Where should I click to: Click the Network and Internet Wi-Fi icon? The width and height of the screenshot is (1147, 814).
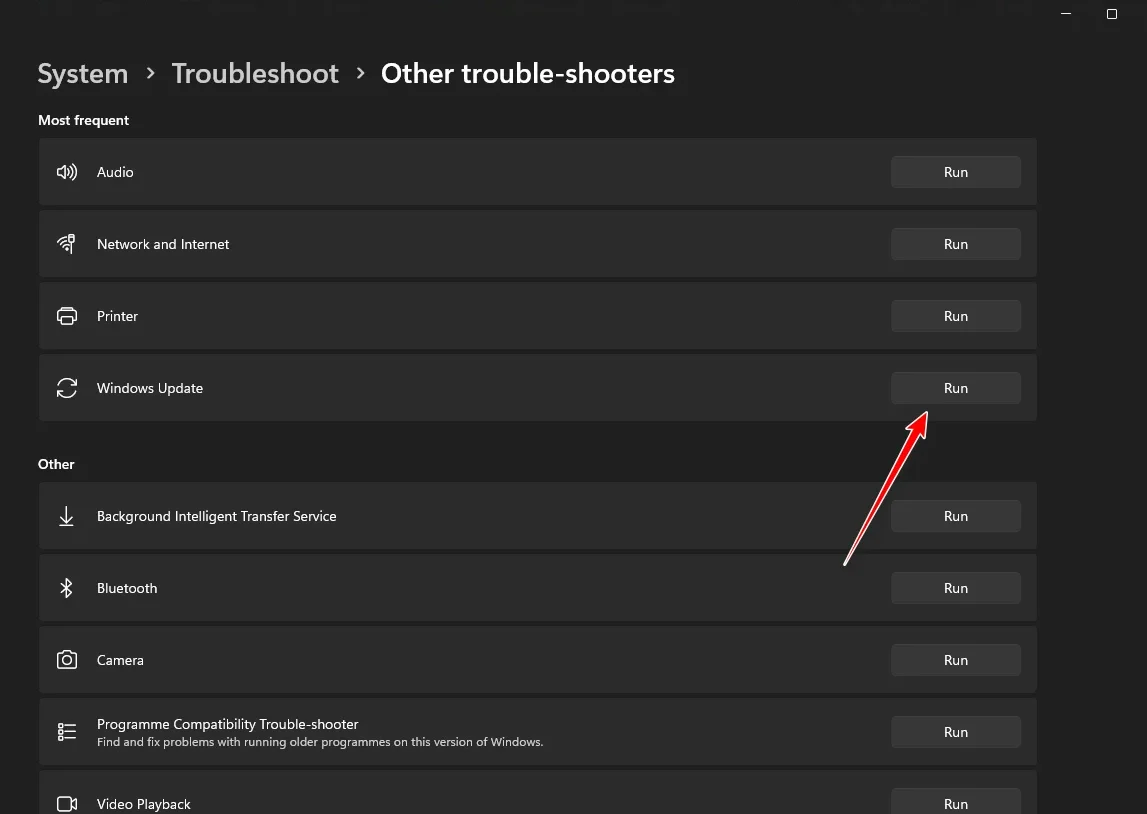coord(67,244)
